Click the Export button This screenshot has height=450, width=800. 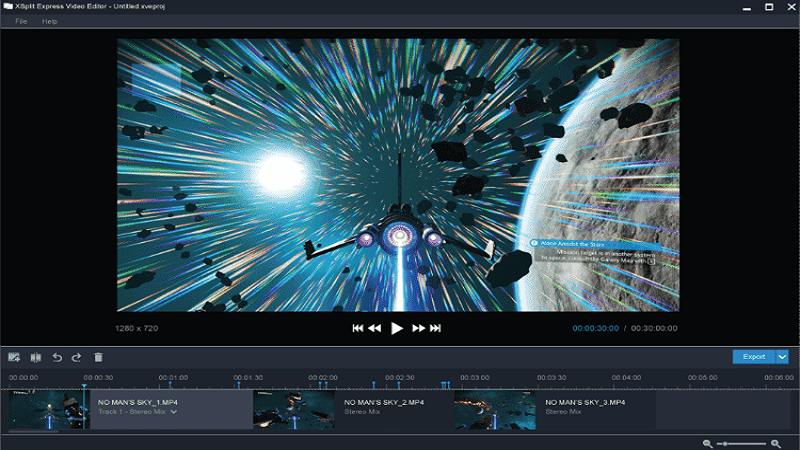coord(753,356)
